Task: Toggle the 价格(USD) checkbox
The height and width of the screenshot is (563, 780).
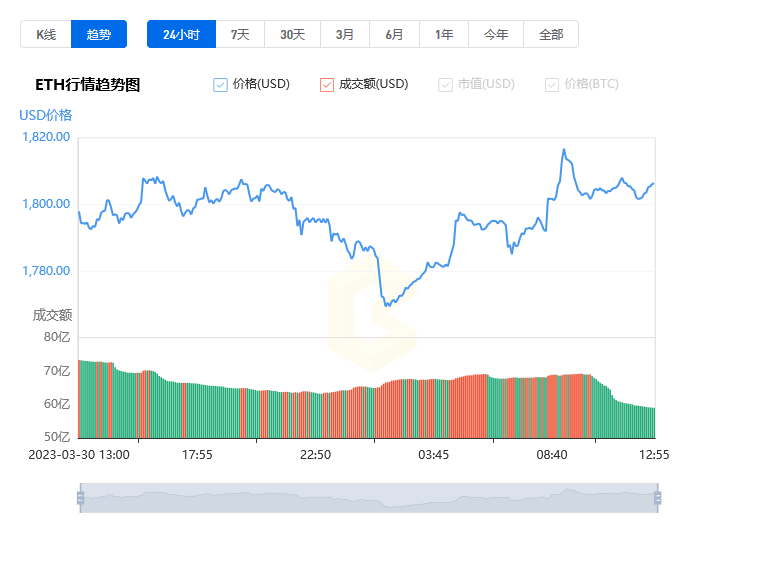Action: [220, 85]
